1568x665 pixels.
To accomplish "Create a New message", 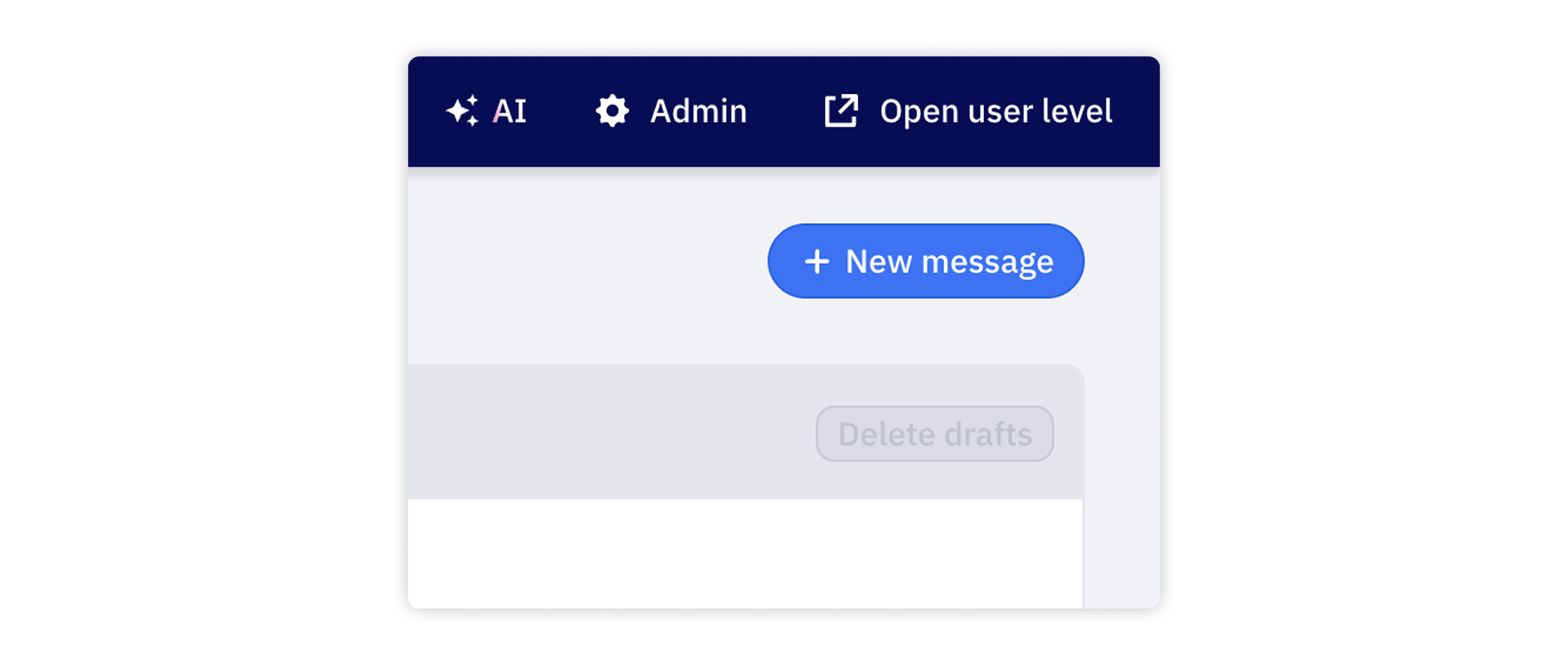I will click(x=926, y=261).
